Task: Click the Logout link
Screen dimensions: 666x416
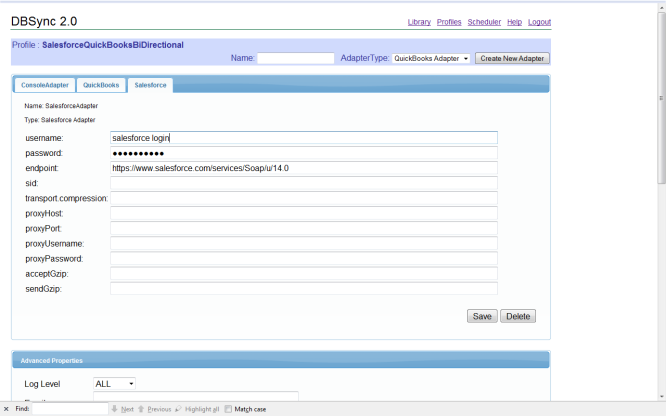Action: tap(539, 22)
